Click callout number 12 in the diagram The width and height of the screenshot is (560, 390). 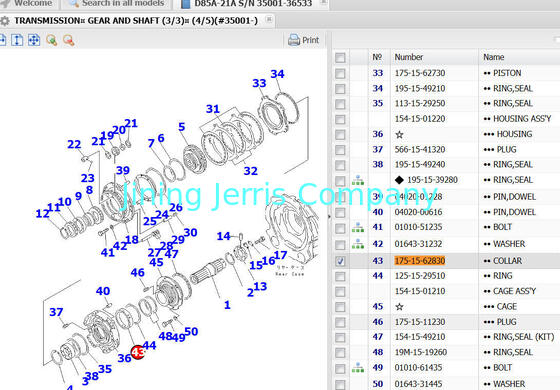click(42, 214)
